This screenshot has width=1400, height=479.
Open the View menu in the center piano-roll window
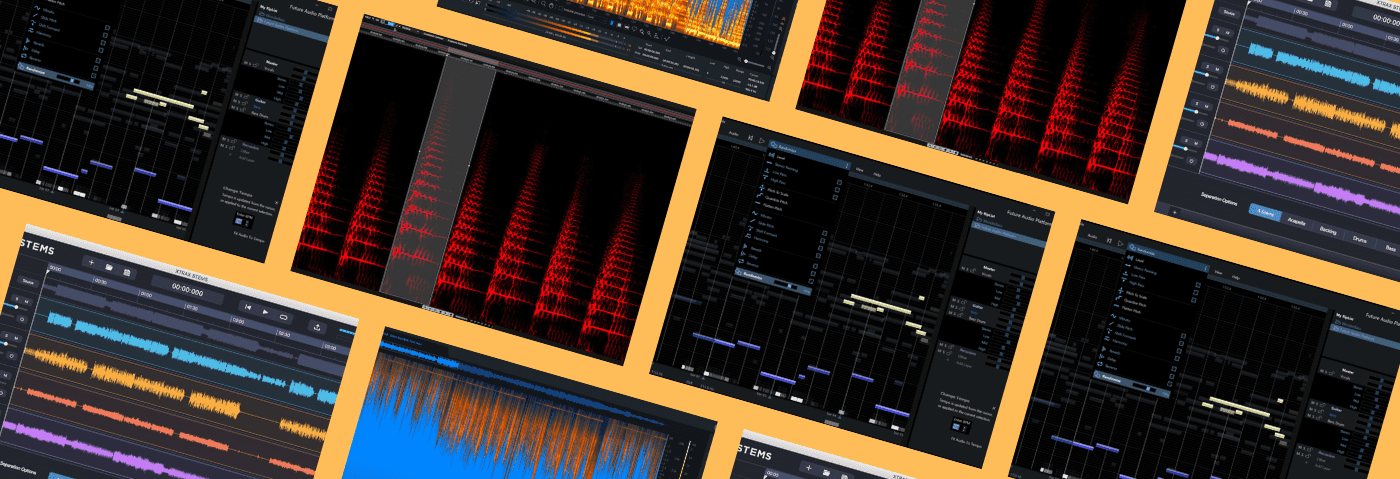coord(859,170)
